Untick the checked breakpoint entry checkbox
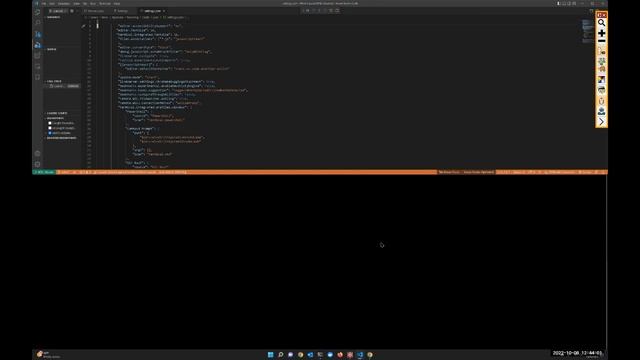The height and width of the screenshot is (360, 640). pos(50,133)
